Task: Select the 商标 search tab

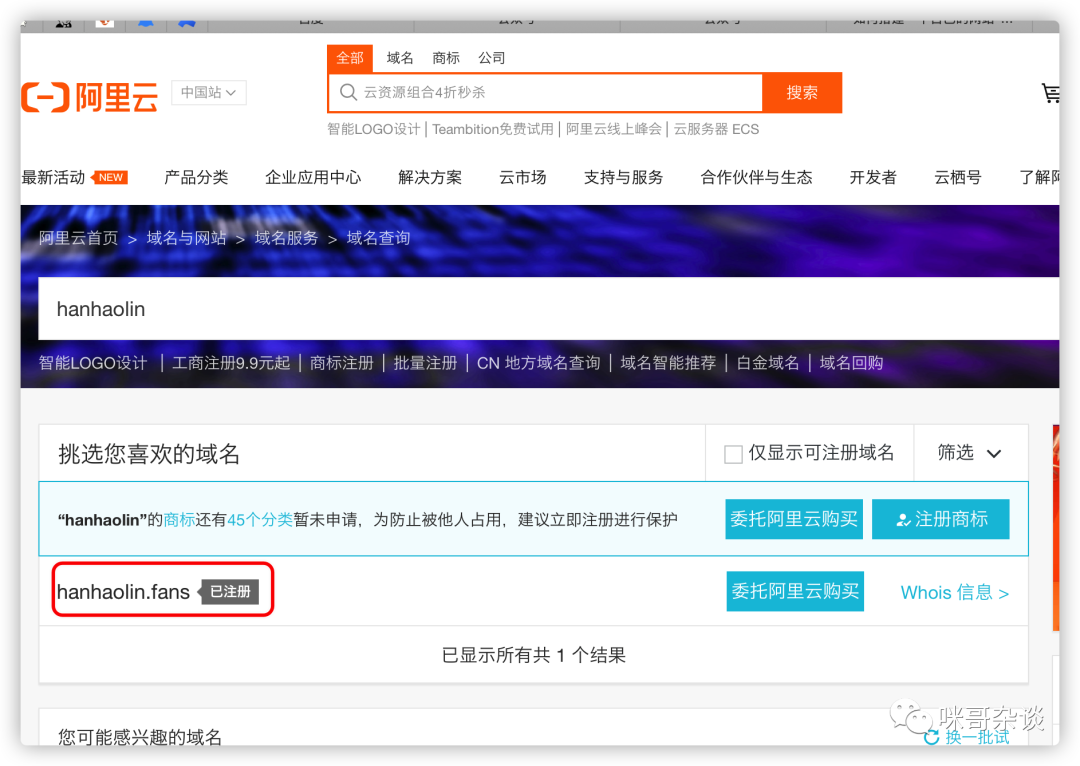Action: [446, 58]
